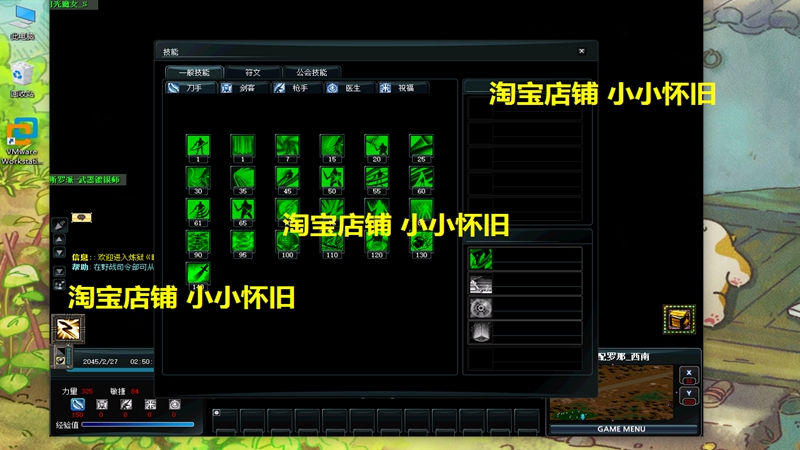Click the level 130 skill icon

tap(421, 241)
